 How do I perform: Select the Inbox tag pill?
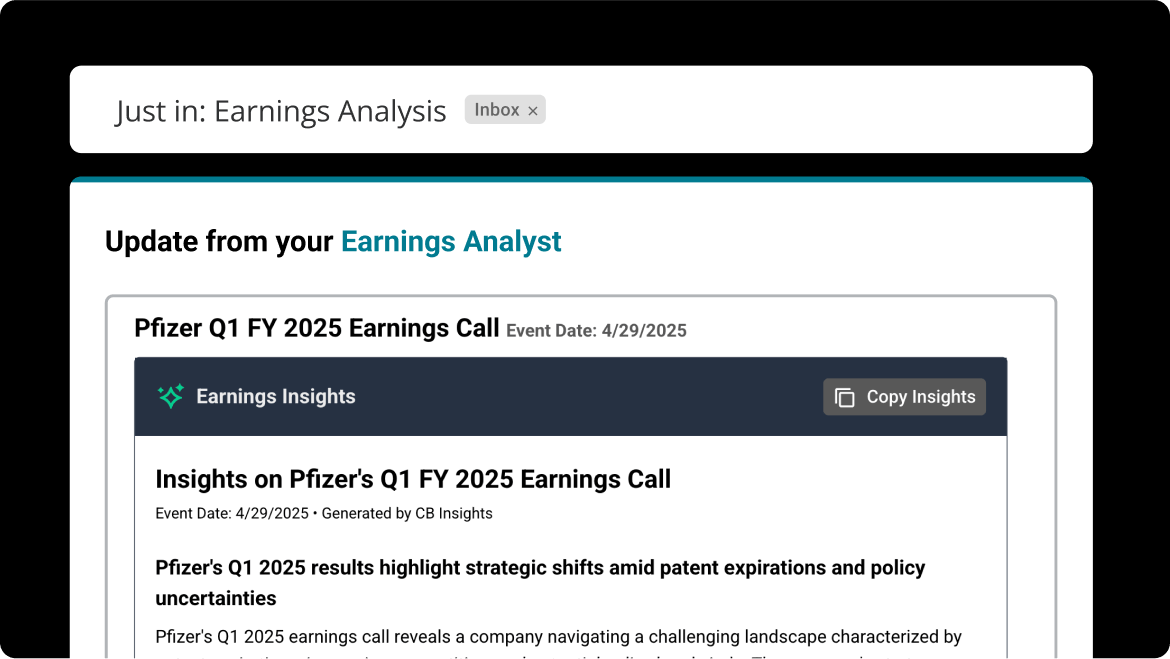[504, 109]
